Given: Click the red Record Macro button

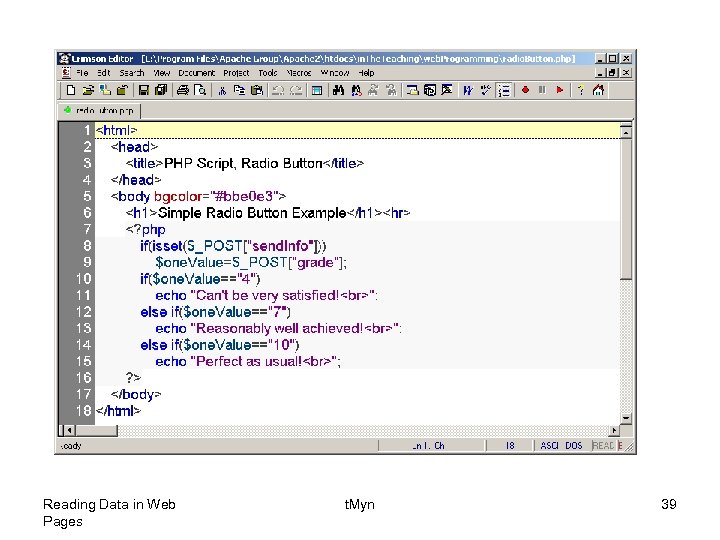Looking at the screenshot, I should pyautogui.click(x=525, y=90).
